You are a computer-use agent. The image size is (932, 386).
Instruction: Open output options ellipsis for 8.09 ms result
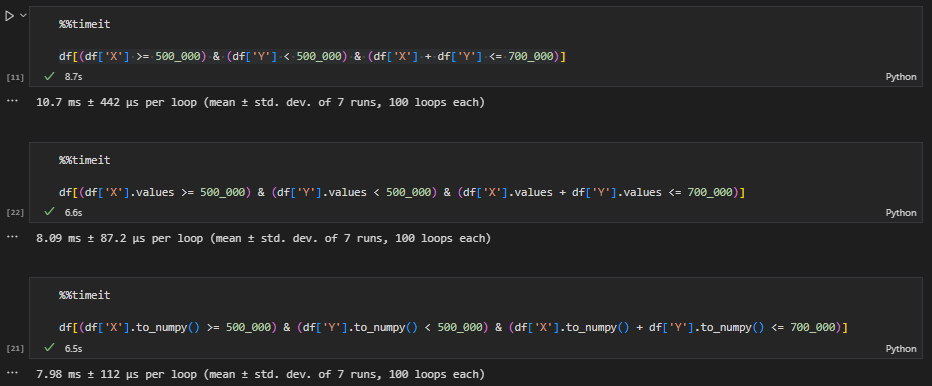(x=12, y=237)
